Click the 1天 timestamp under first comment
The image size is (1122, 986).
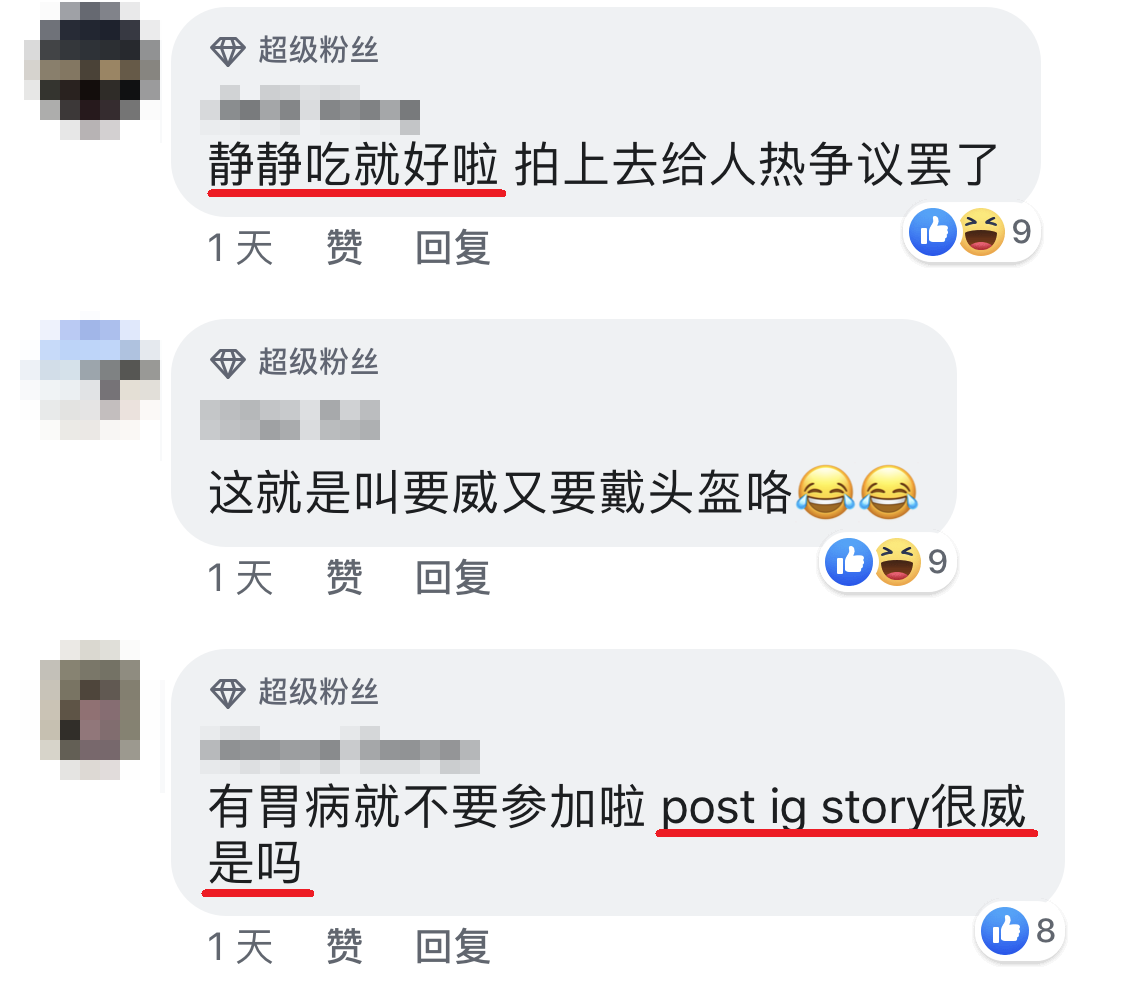[240, 248]
